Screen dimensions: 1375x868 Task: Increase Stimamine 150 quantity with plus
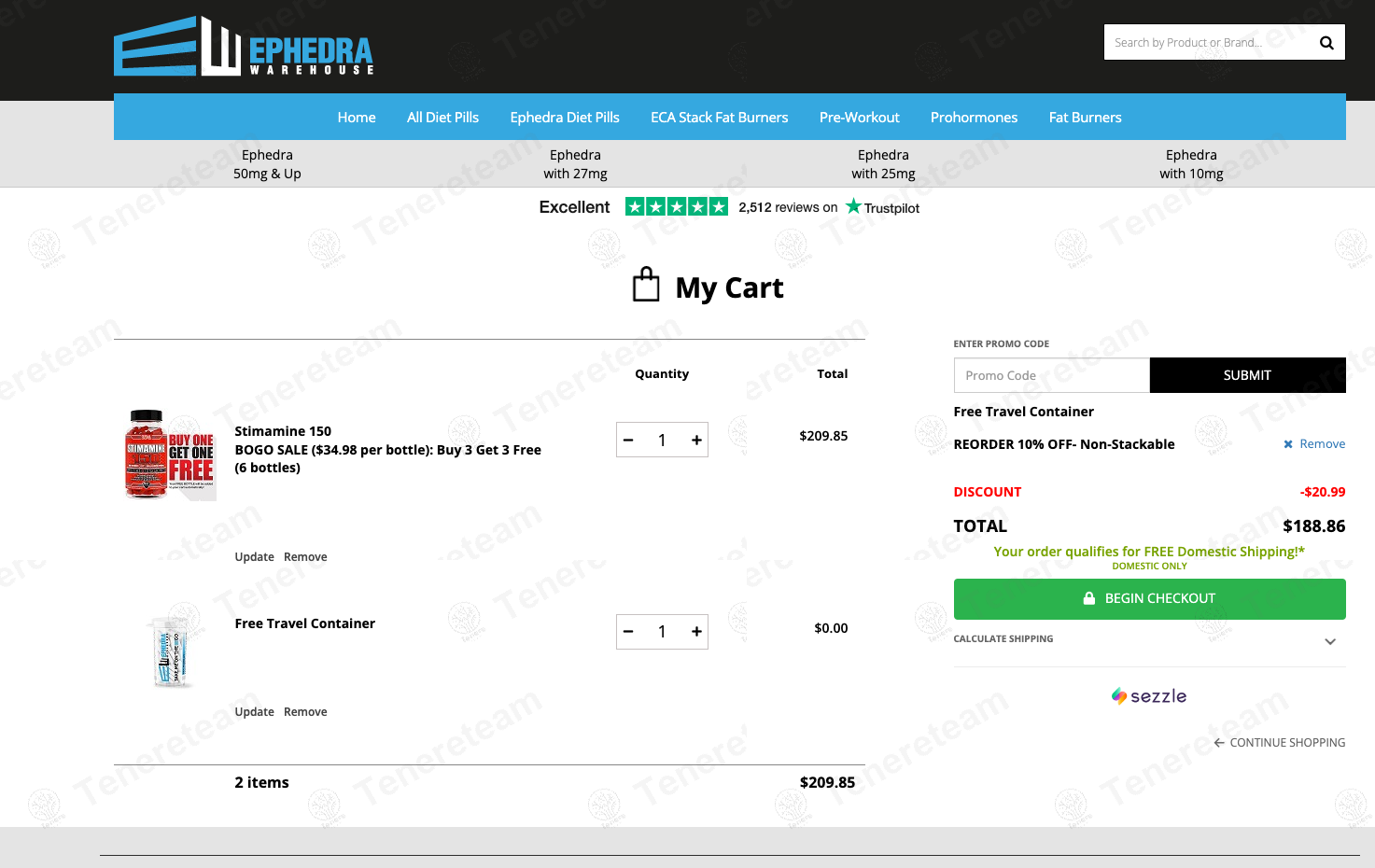(x=696, y=441)
